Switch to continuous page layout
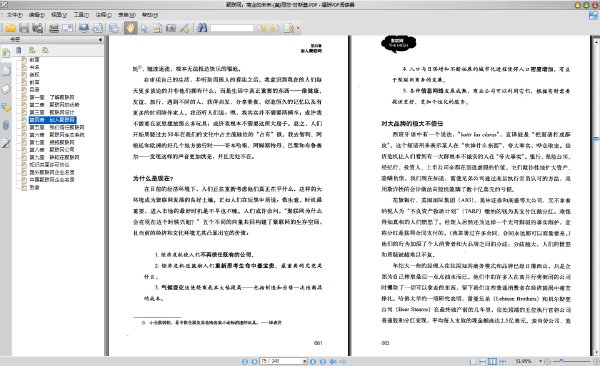 tap(483, 361)
